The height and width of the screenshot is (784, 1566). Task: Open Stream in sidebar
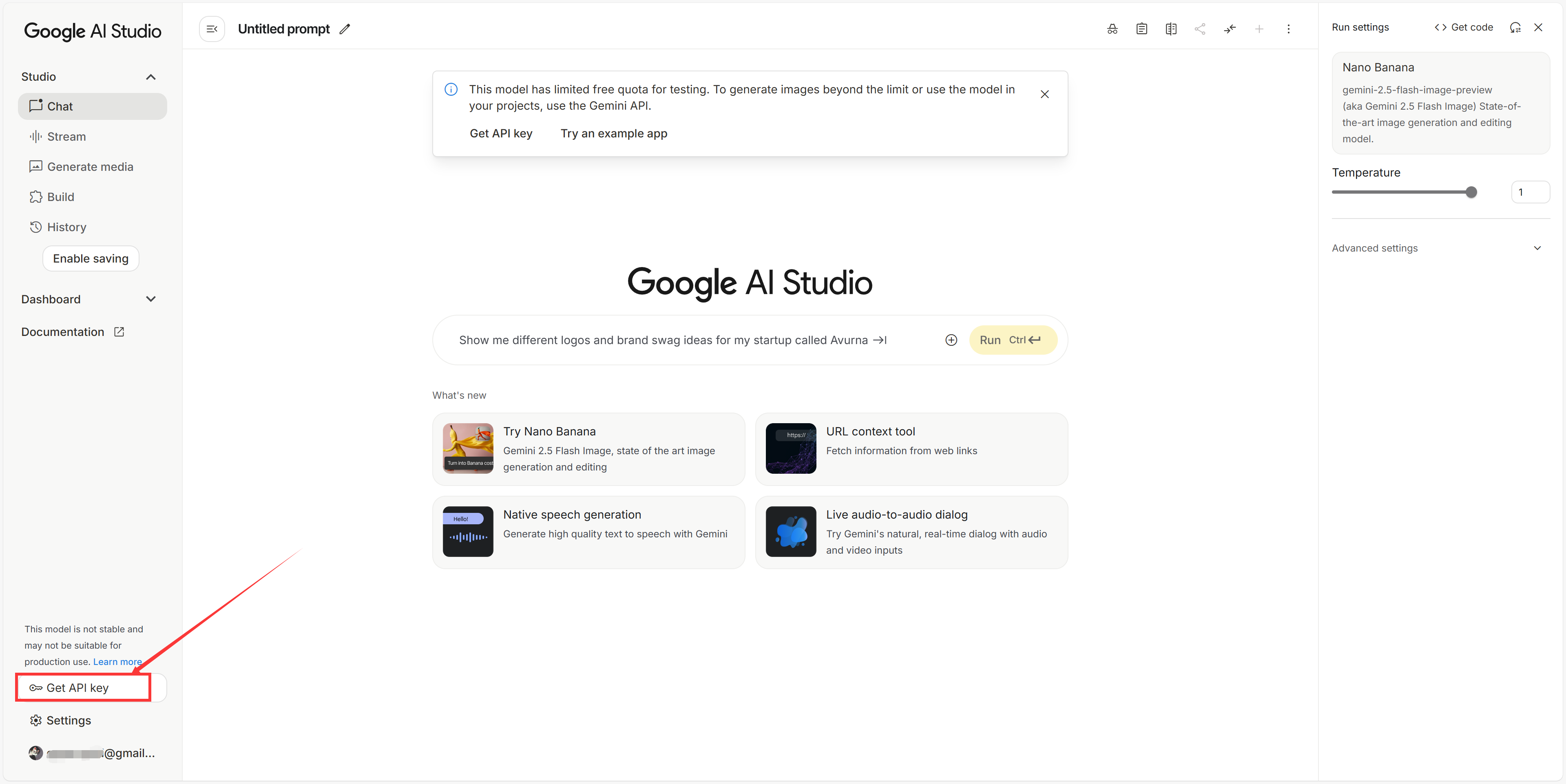pos(66,137)
